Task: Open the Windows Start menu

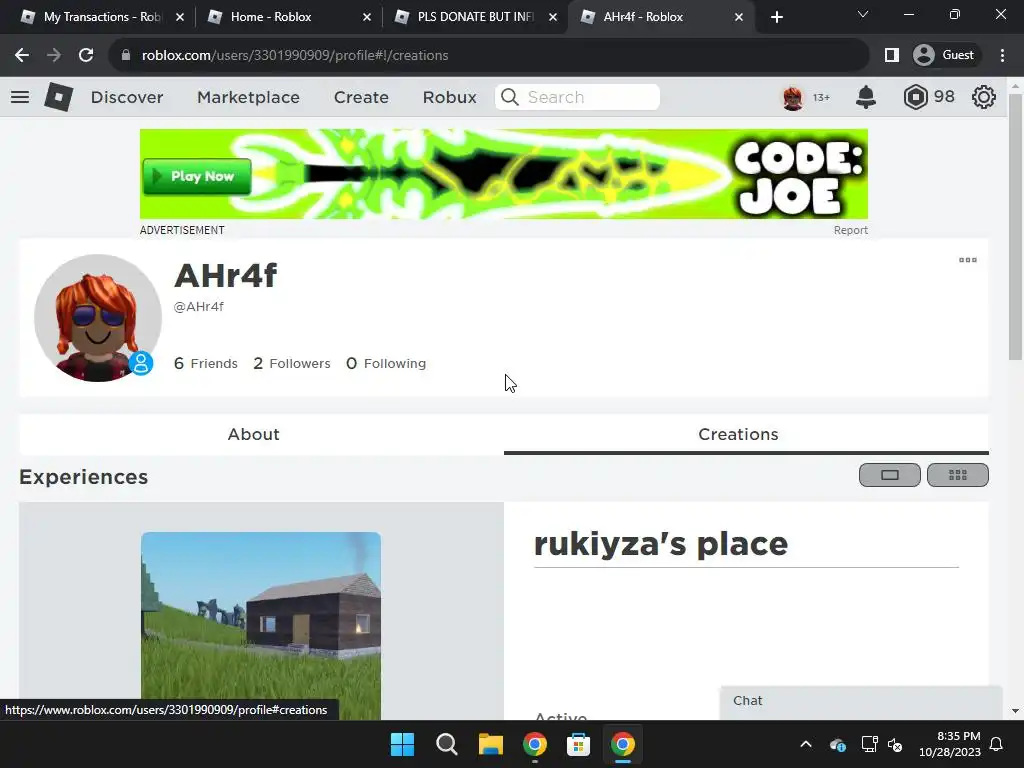Action: (402, 744)
